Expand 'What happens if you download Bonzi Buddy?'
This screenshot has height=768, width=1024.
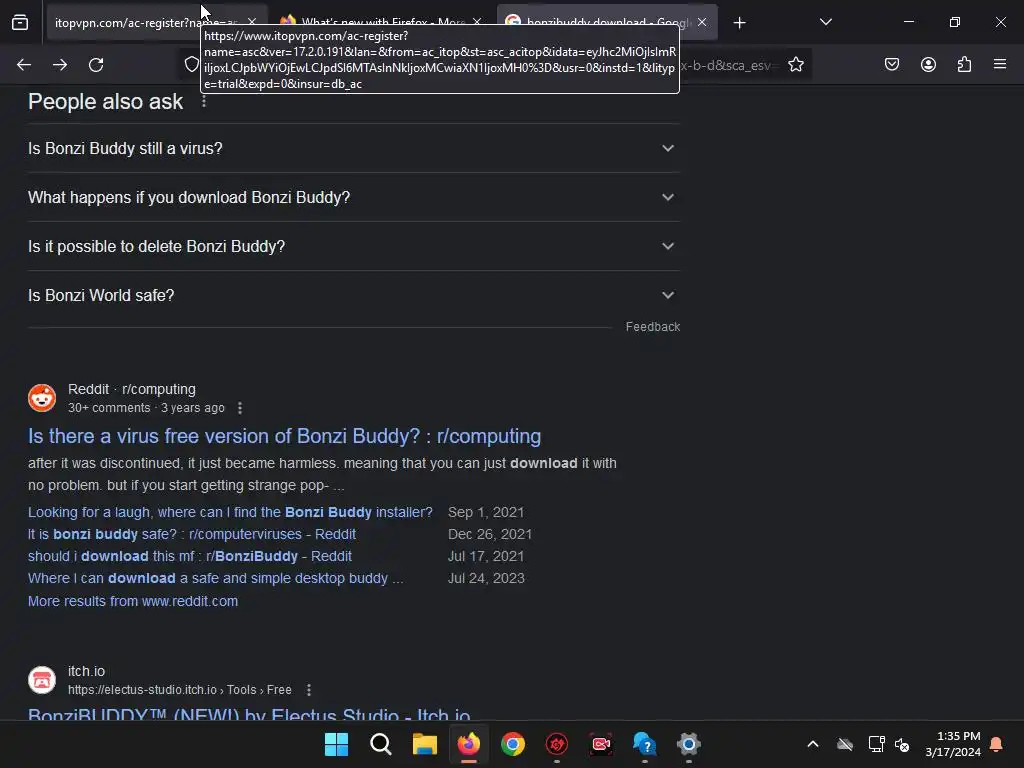[354, 197]
